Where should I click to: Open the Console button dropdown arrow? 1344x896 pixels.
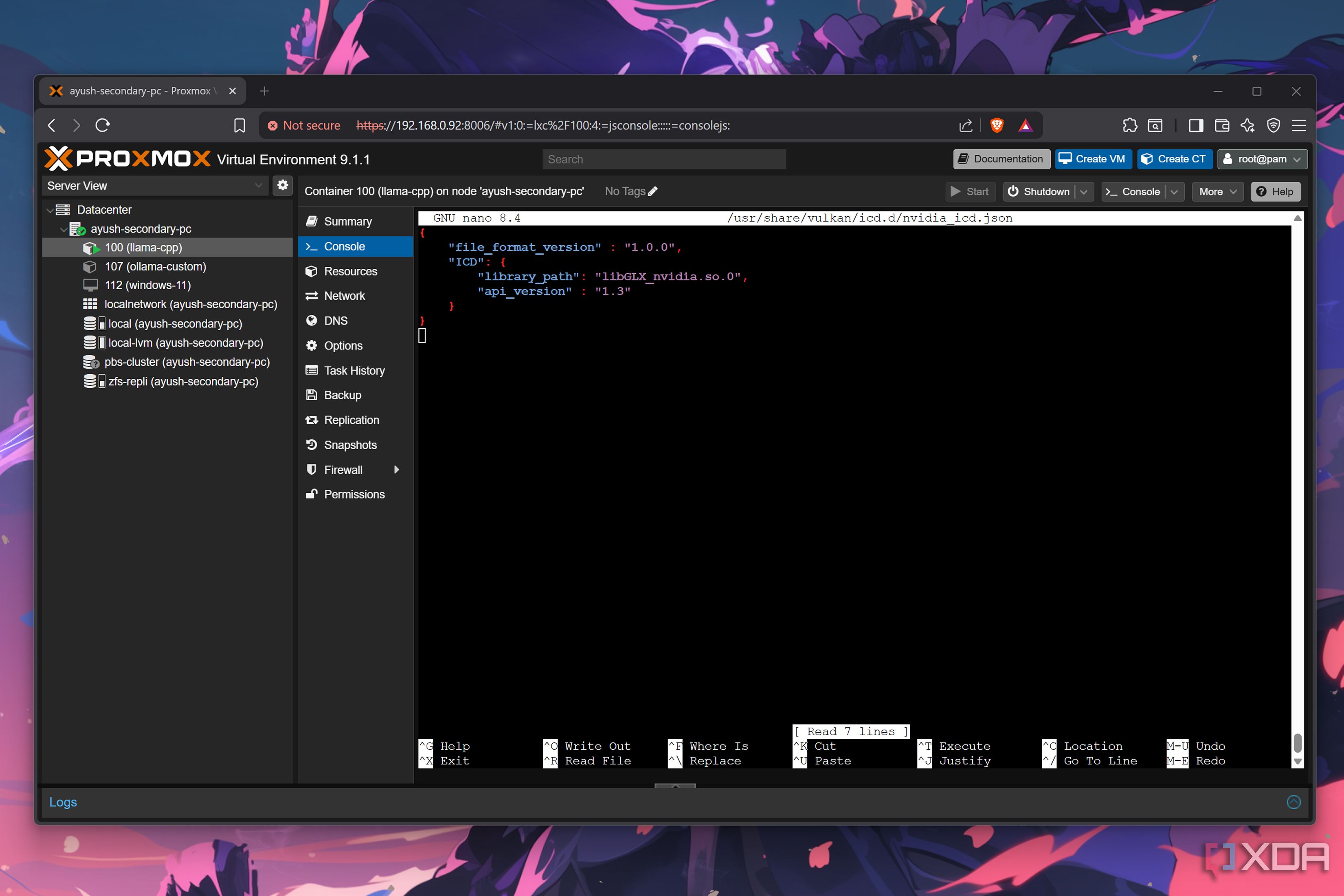click(x=1174, y=192)
